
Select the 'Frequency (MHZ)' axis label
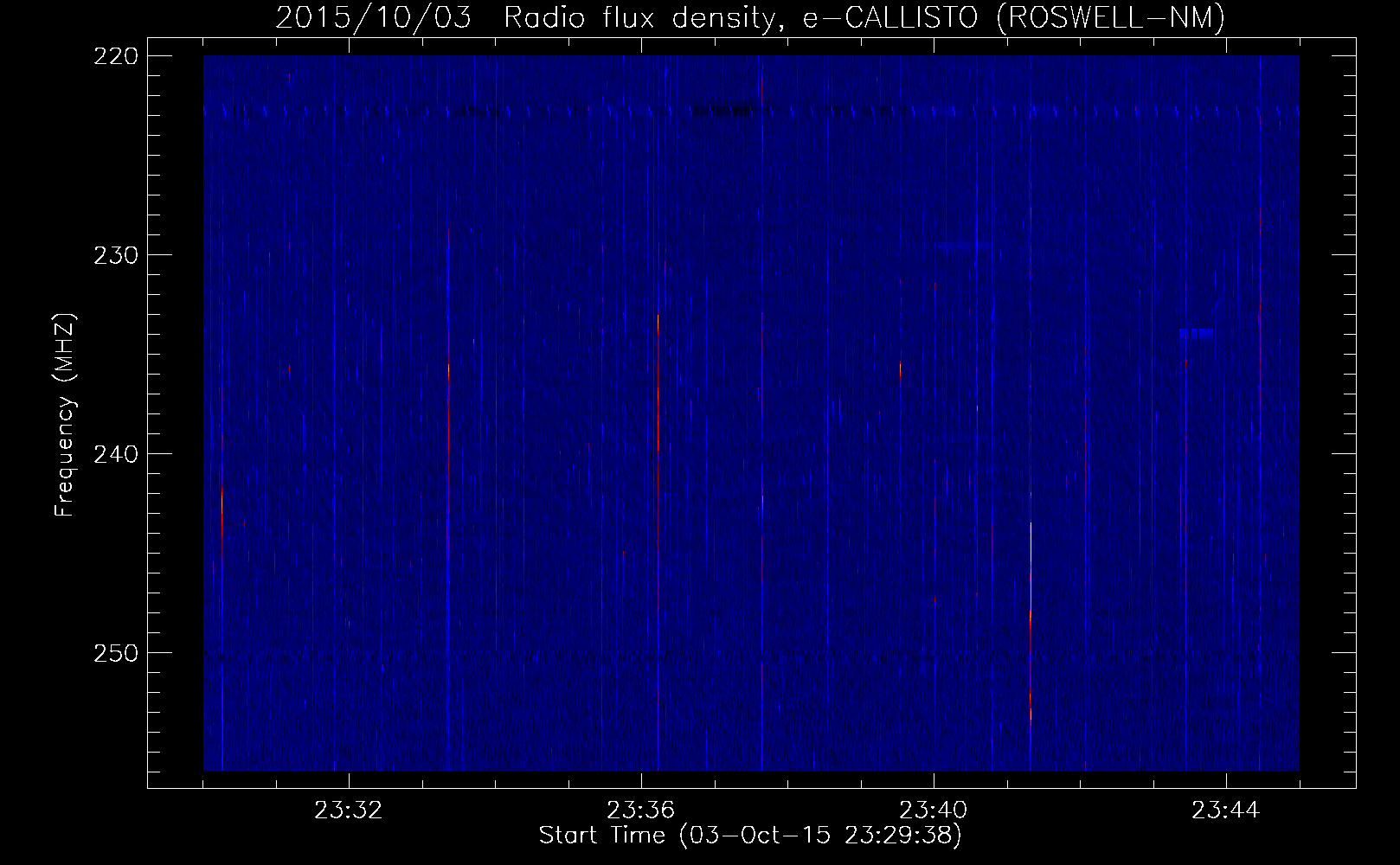click(65, 415)
